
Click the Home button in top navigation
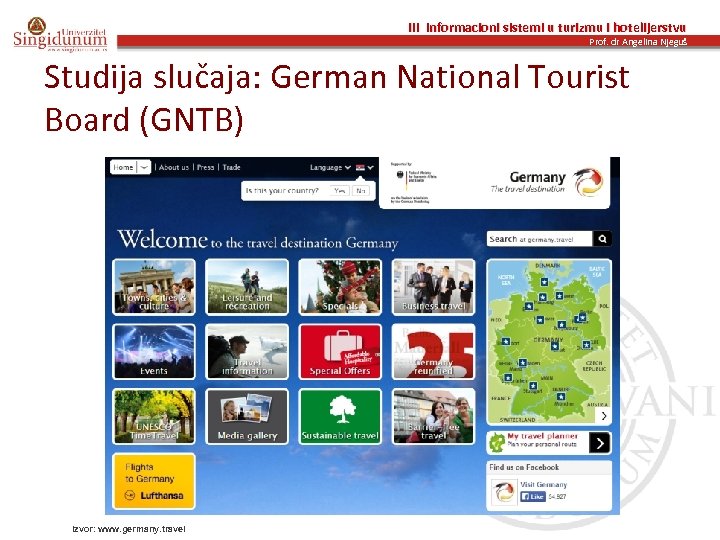123,167
